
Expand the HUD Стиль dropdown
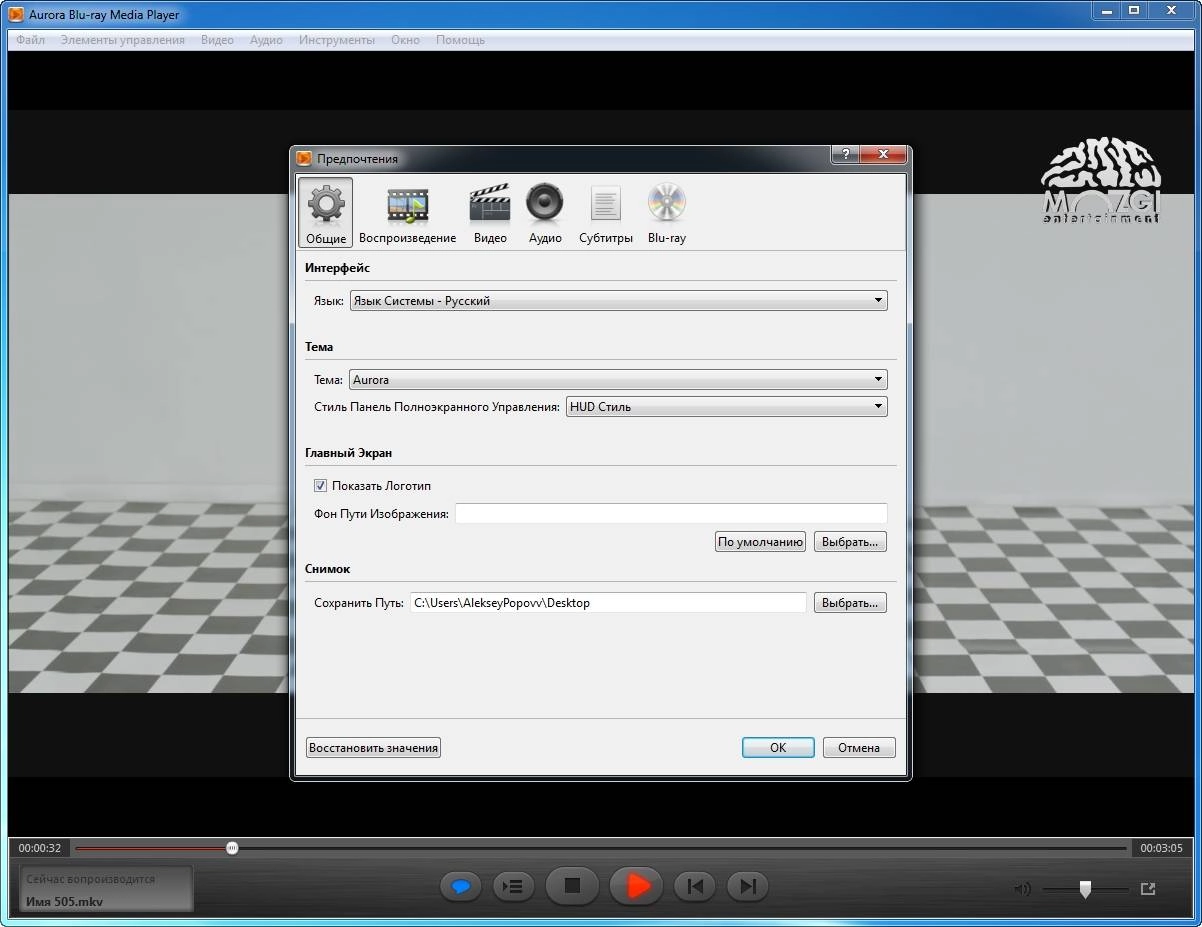pyautogui.click(x=727, y=407)
